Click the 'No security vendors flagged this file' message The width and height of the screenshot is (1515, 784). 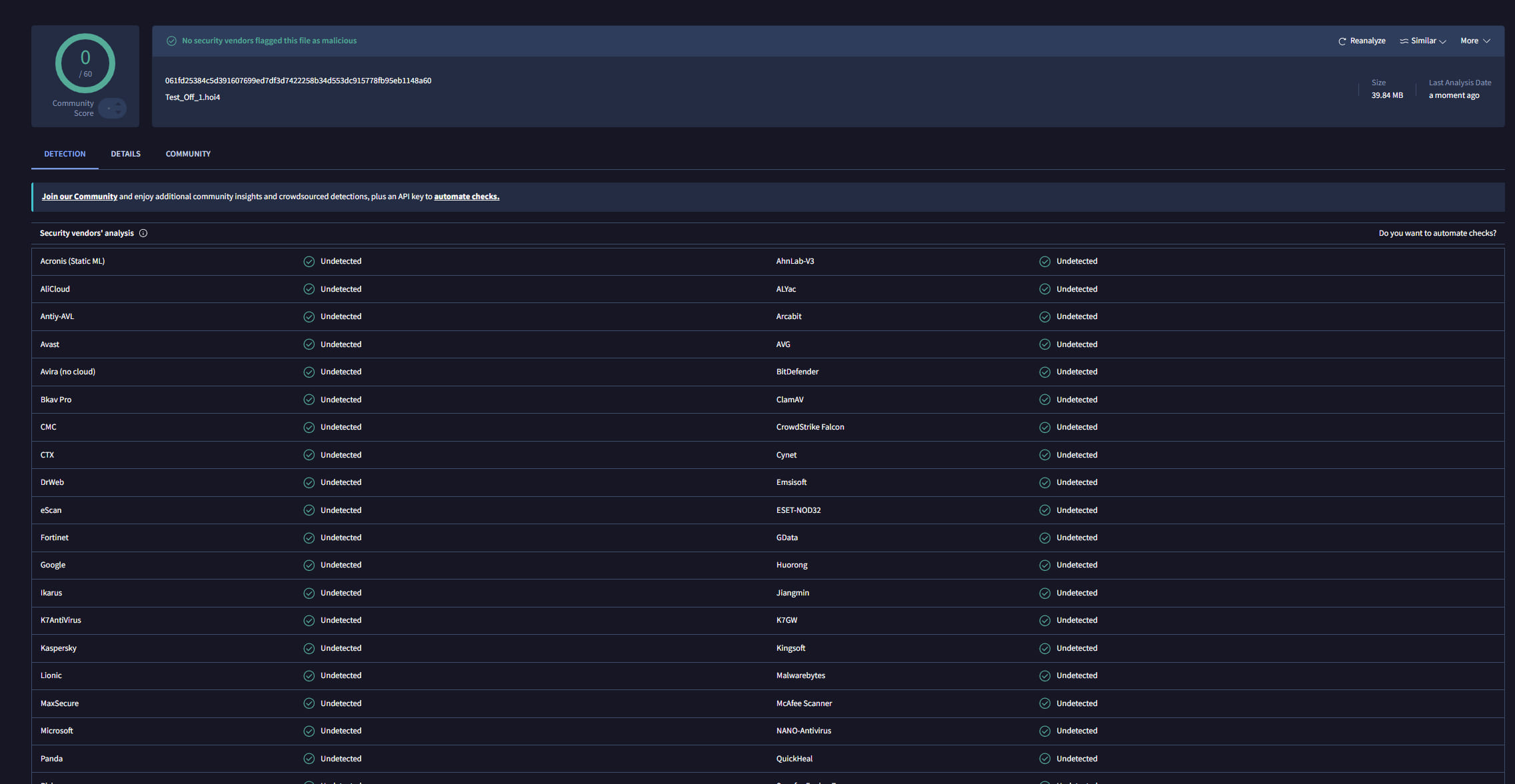pos(269,41)
